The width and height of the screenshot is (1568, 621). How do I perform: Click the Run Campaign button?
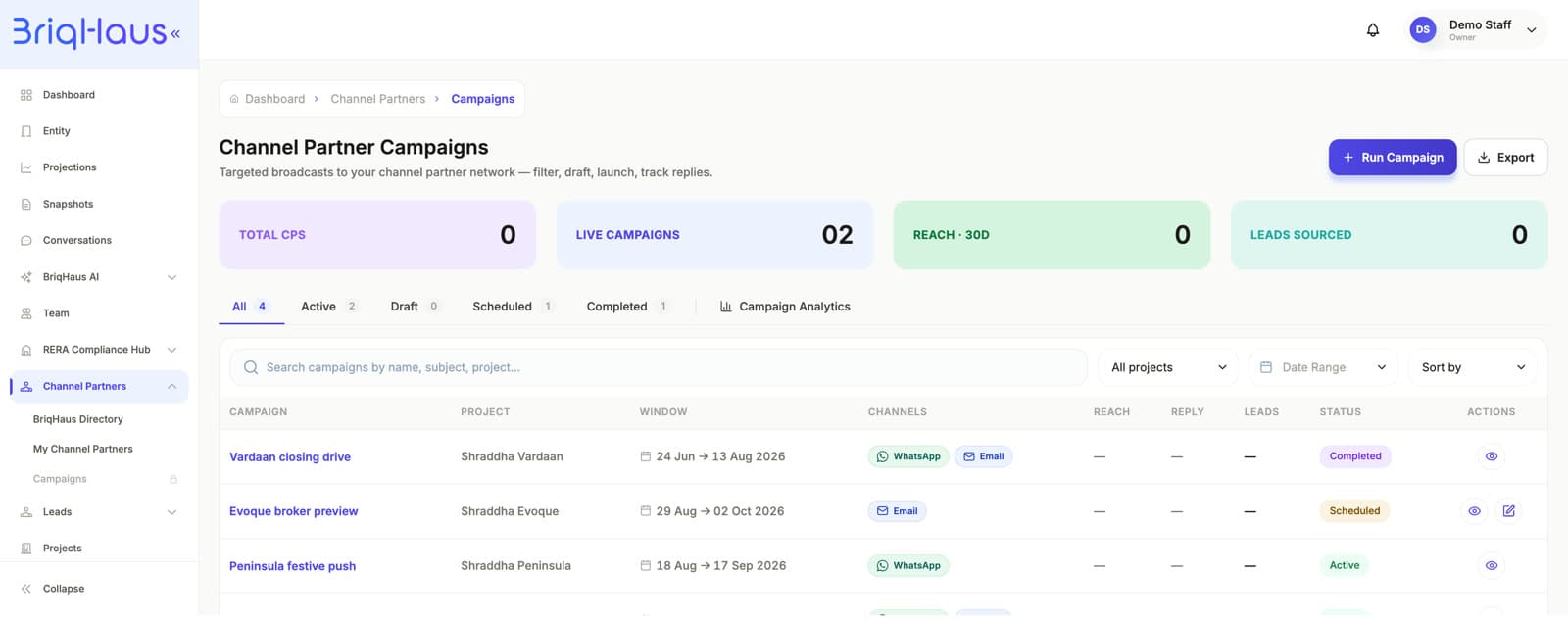[1393, 158]
